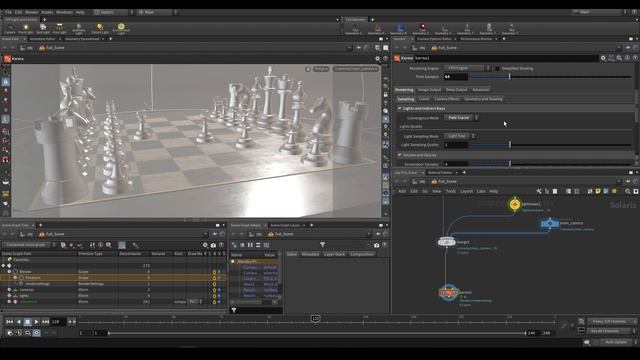Stop timeline playback
Image resolution: width=640 pixels, height=360 pixels.
pos(27,322)
